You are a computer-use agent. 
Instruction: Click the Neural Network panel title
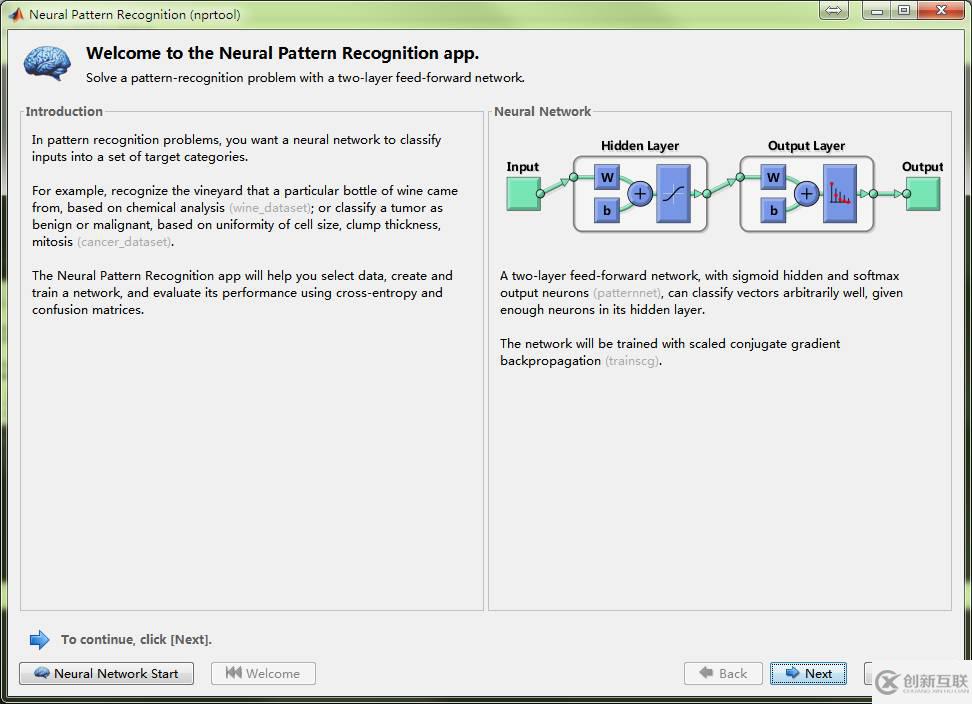[x=542, y=112]
